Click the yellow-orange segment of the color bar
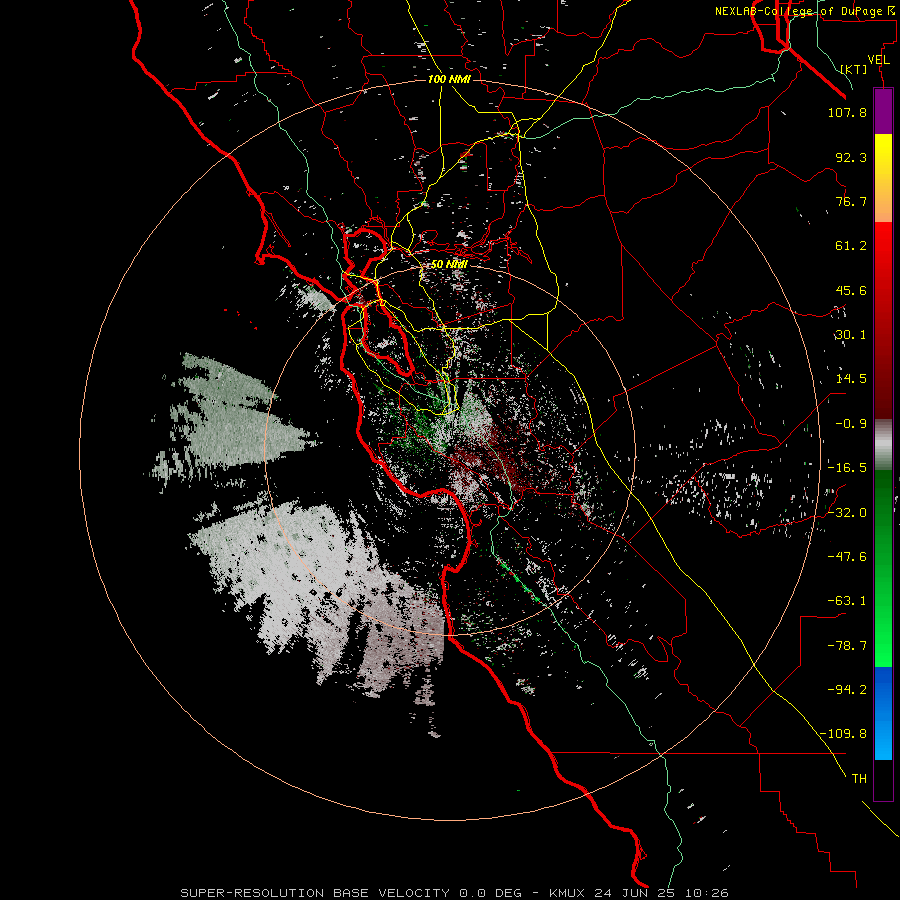This screenshot has width=900, height=900. pyautogui.click(x=883, y=178)
